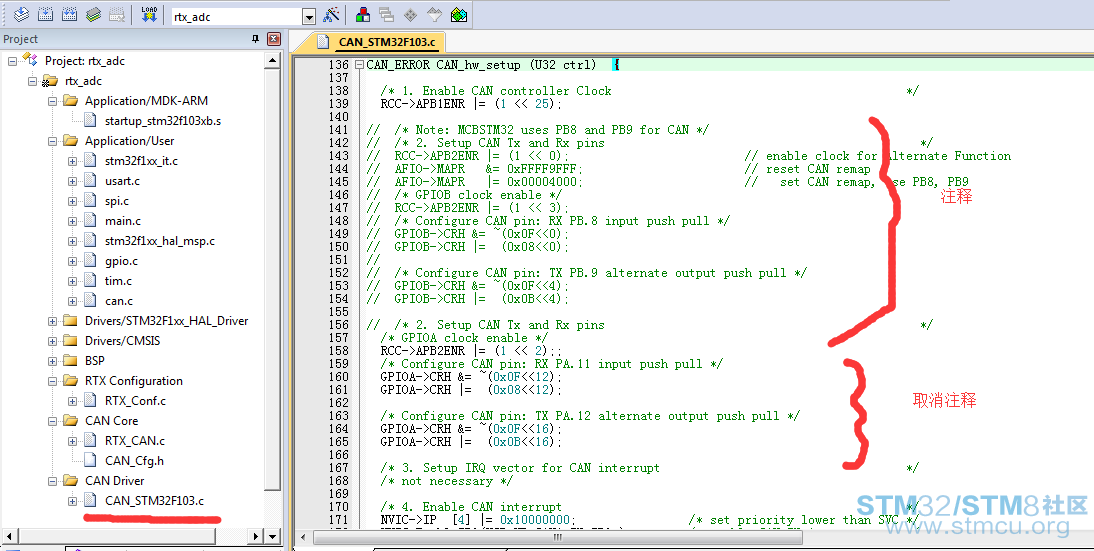Image resolution: width=1094 pixels, height=551 pixels.
Task: Expand the main.c file node
Action: click(73, 221)
